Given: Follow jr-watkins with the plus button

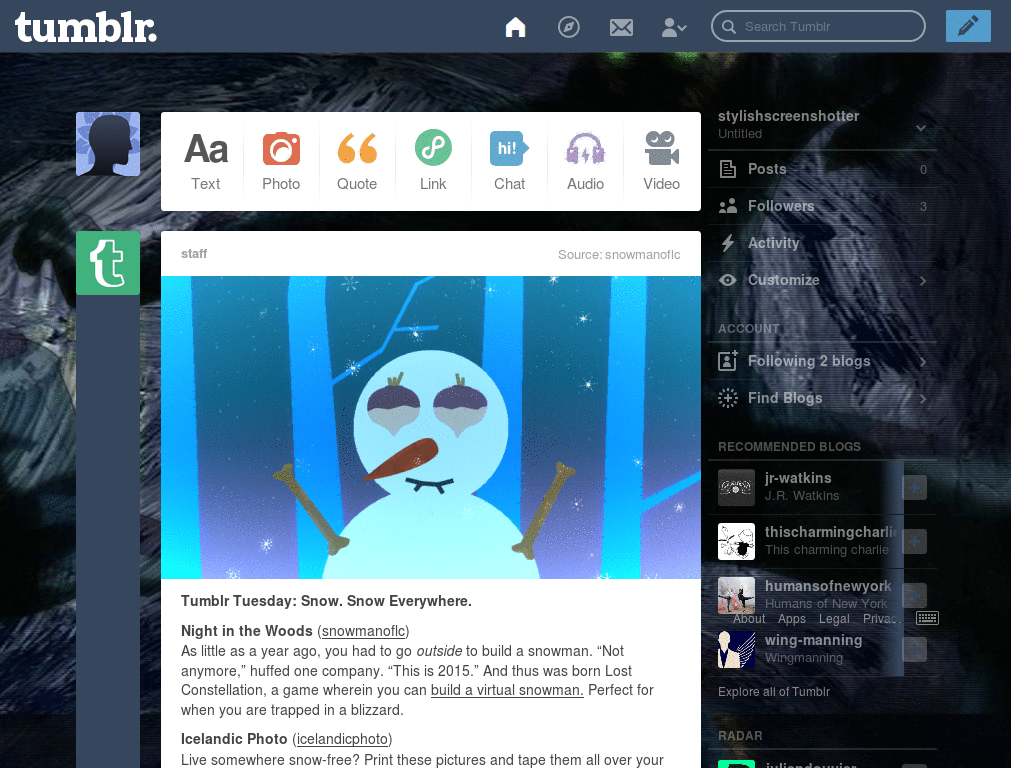Looking at the screenshot, I should coord(914,487).
